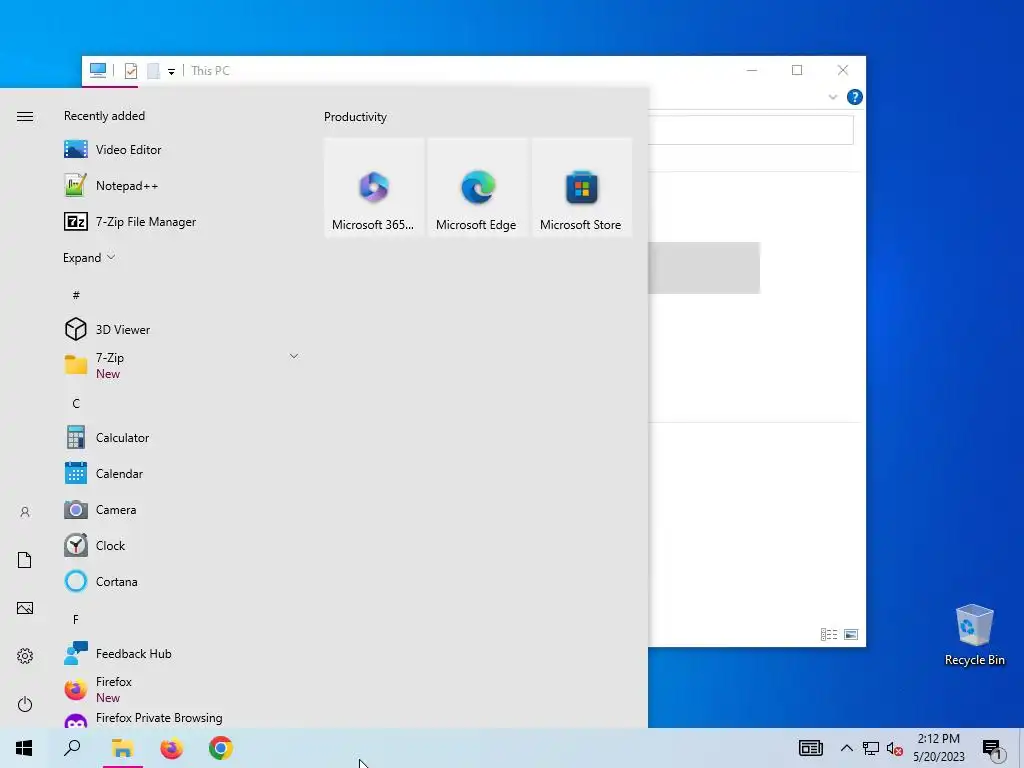Image resolution: width=1024 pixels, height=768 pixels.
Task: Open the Power options button
Action: point(25,704)
